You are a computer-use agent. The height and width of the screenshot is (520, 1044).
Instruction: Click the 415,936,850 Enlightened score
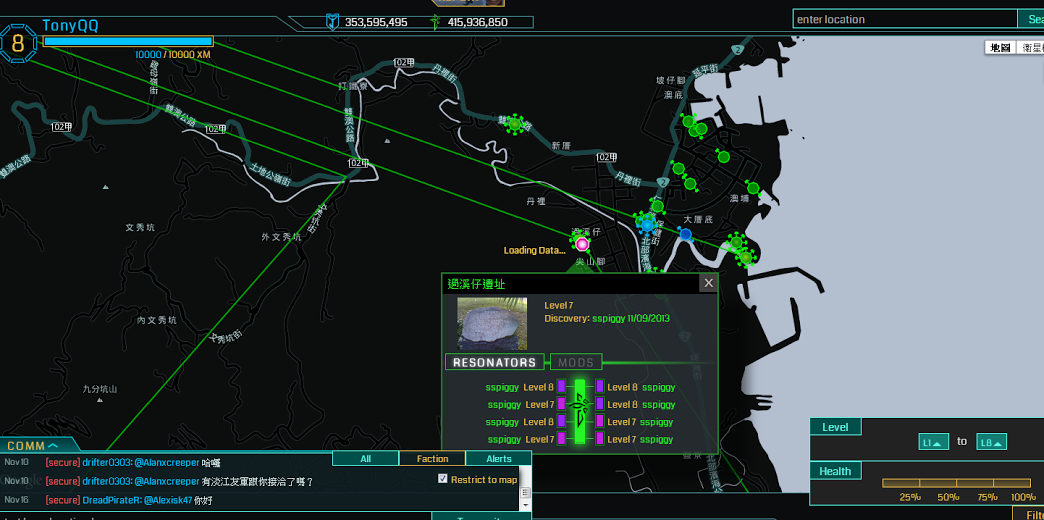[x=477, y=22]
